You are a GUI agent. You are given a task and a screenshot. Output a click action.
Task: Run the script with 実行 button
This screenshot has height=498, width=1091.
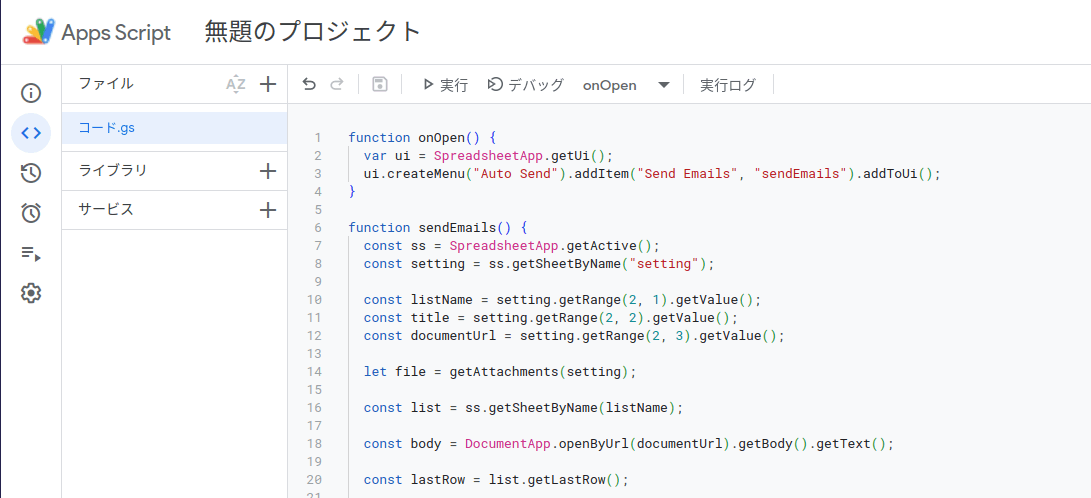coord(445,85)
